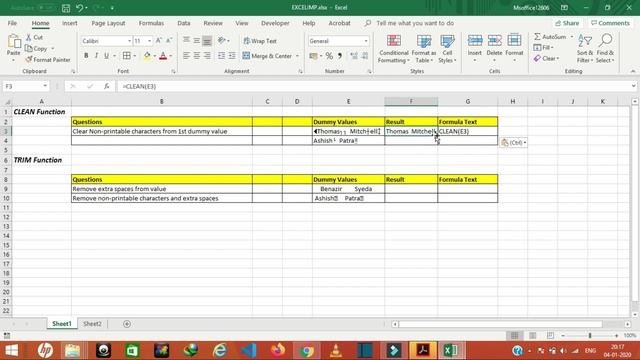Screen dimensions: 640x360
Task: Toggle Bold formatting
Action: (86, 56)
